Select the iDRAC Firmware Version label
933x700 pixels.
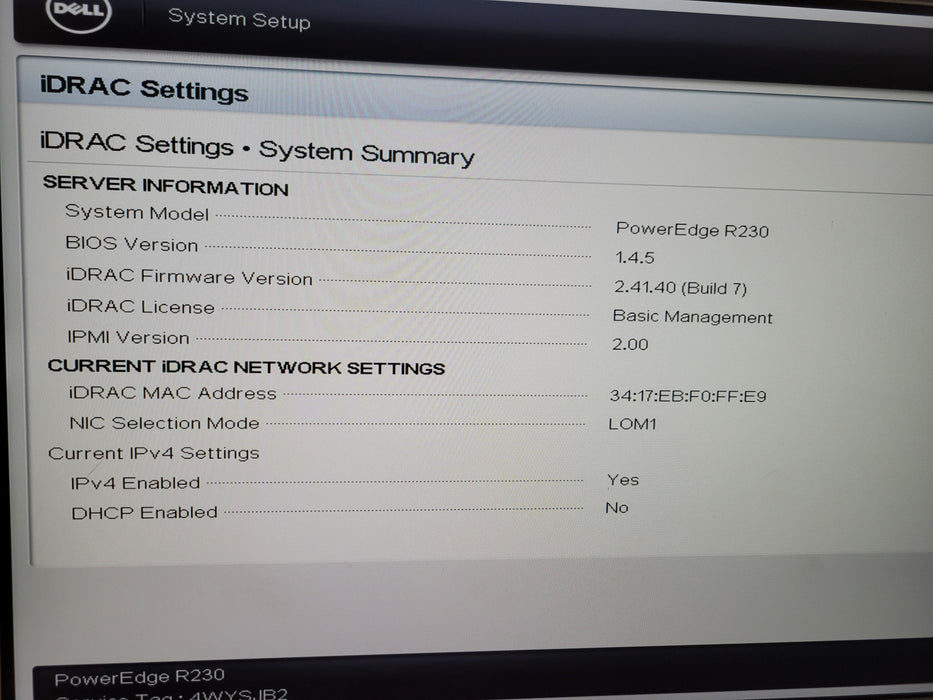click(x=189, y=277)
